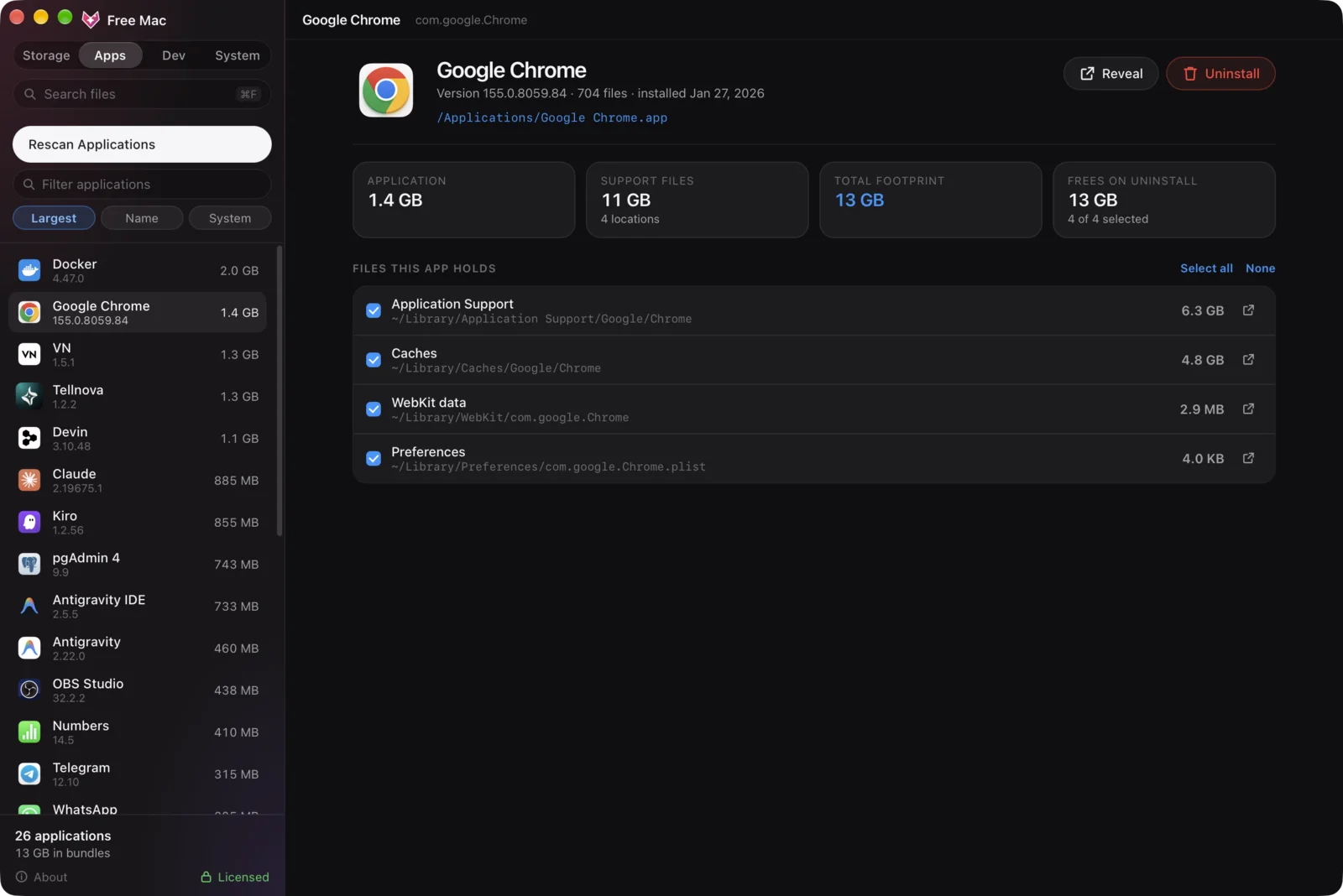This screenshot has height=896, width=1343.
Task: Open the /Applications/Google Chrome.app path link
Action: click(552, 117)
